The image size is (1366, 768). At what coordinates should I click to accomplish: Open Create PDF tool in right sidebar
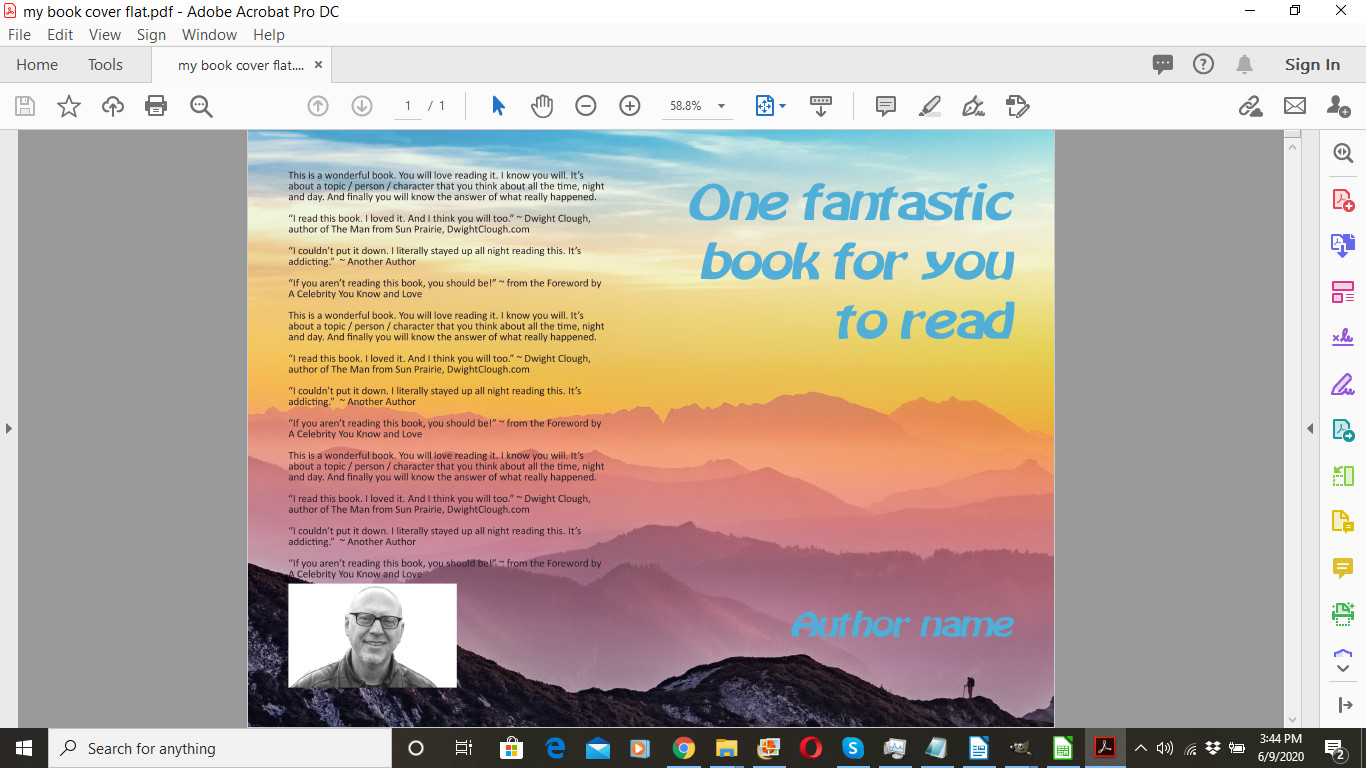pos(1342,200)
